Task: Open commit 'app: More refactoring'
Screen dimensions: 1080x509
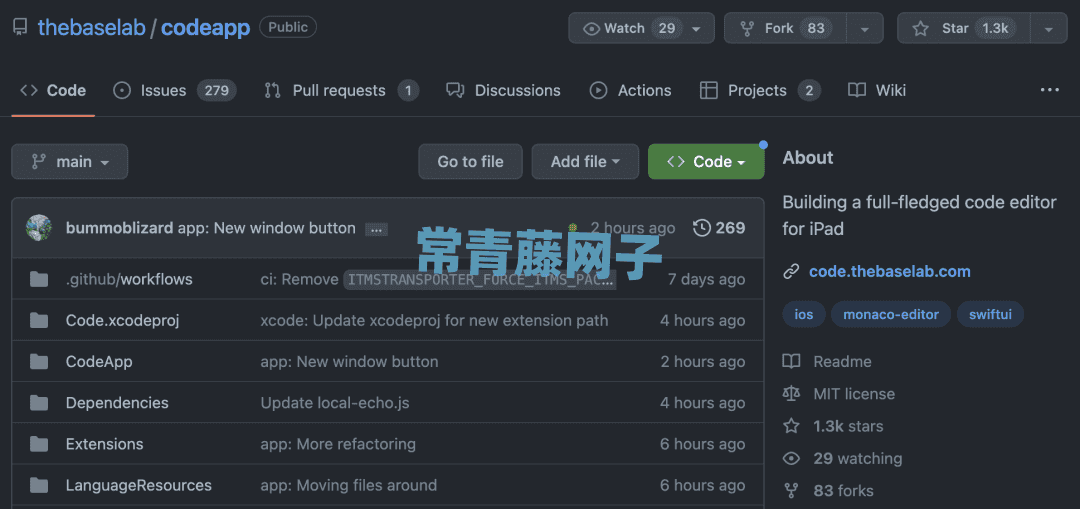Action: tap(338, 444)
